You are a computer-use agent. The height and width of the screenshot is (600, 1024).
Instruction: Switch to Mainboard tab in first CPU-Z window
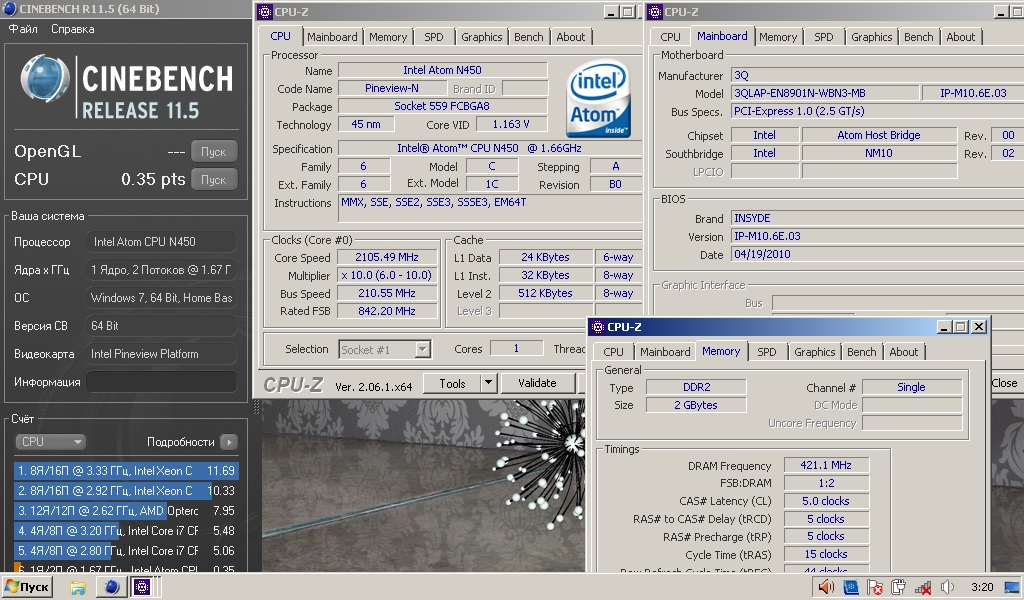click(332, 37)
